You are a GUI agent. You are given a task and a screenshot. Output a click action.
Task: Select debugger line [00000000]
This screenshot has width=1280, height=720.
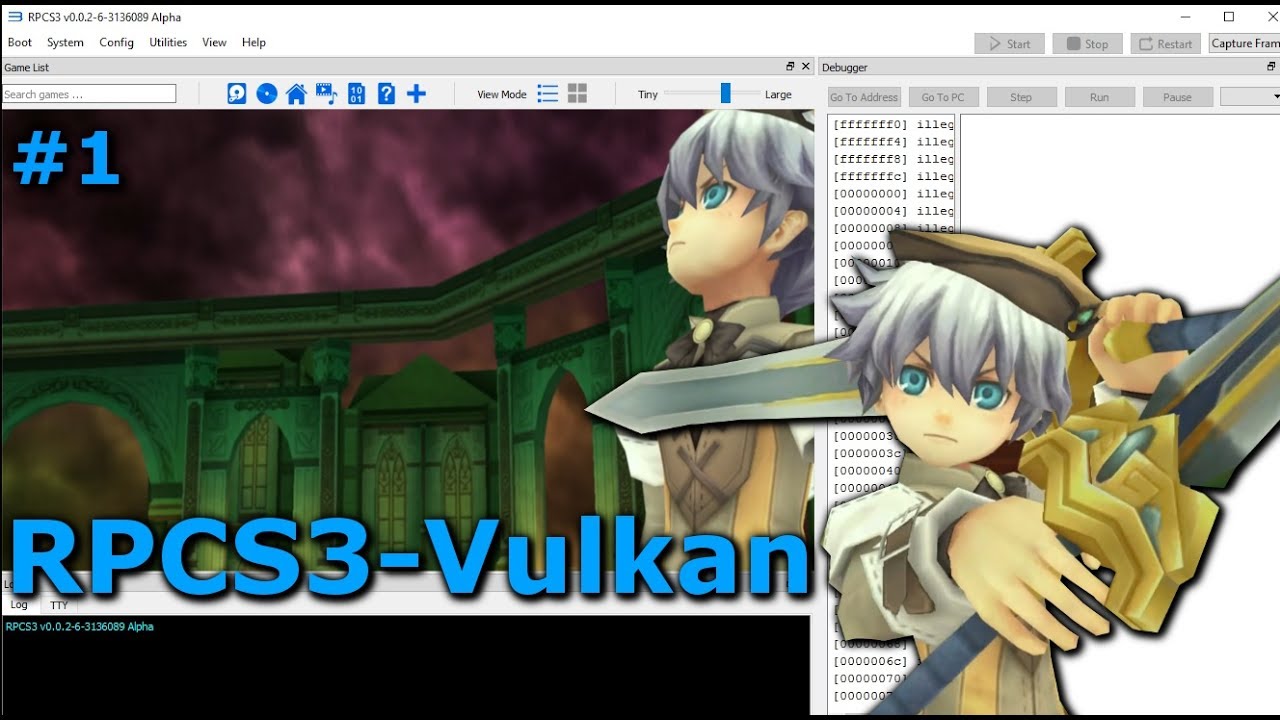tap(892, 194)
